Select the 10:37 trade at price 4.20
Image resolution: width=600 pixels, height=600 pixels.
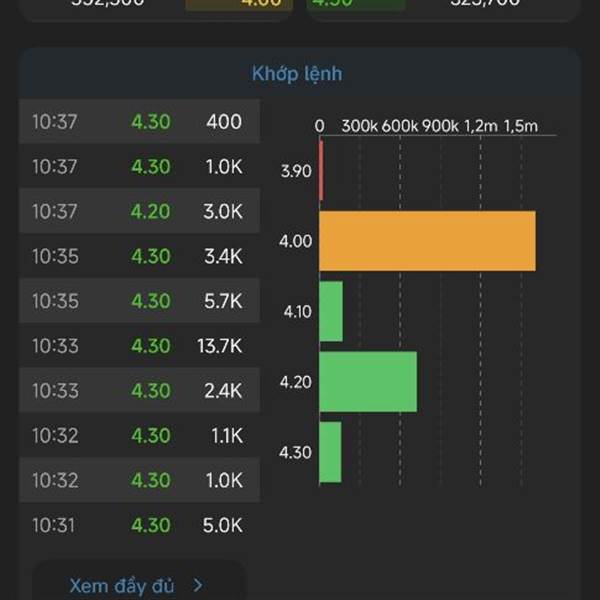(x=138, y=212)
